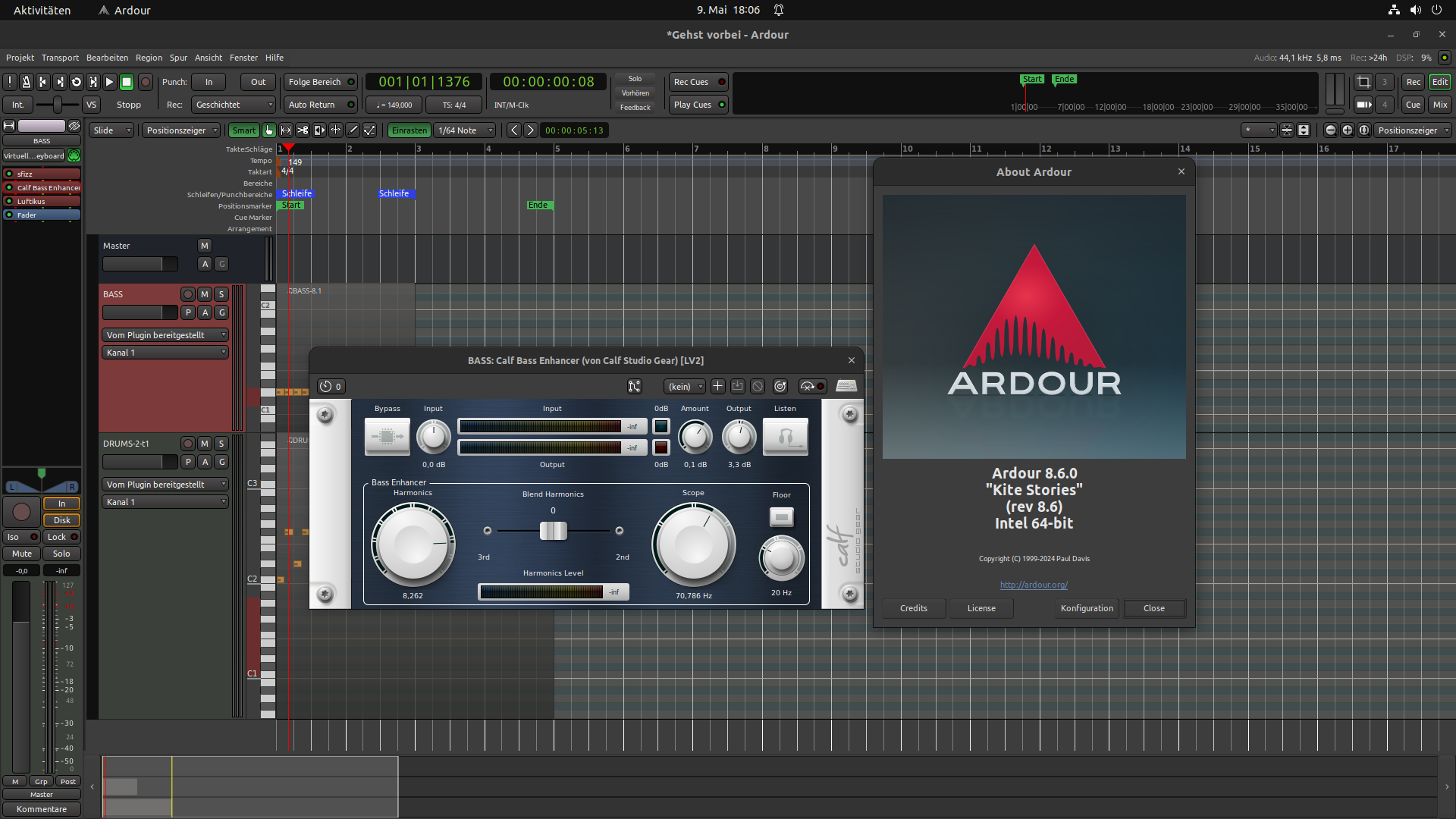Click the zoom in magnifier in editor toolbar

pos(1347,130)
